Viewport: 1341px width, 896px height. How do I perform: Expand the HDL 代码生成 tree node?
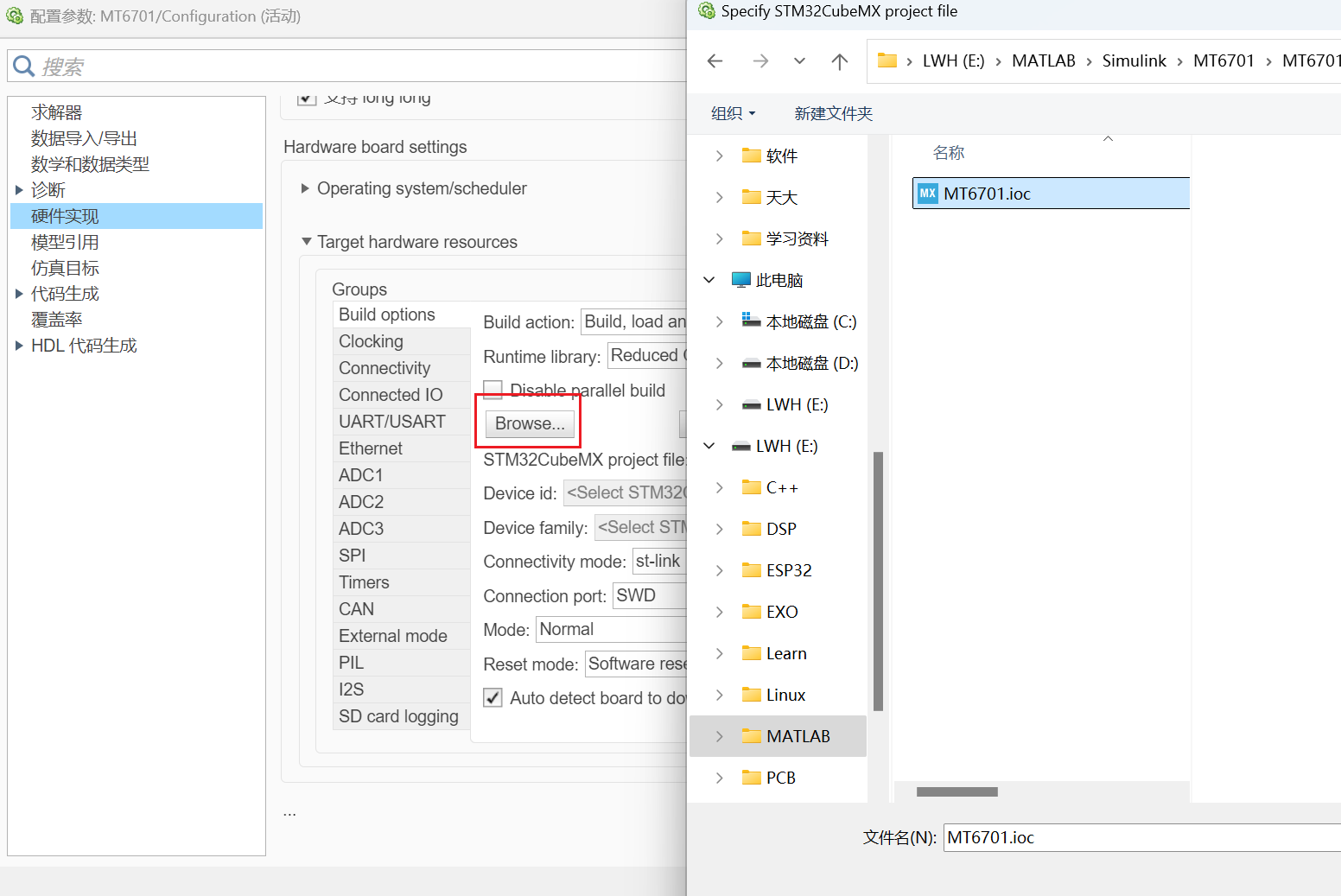19,346
